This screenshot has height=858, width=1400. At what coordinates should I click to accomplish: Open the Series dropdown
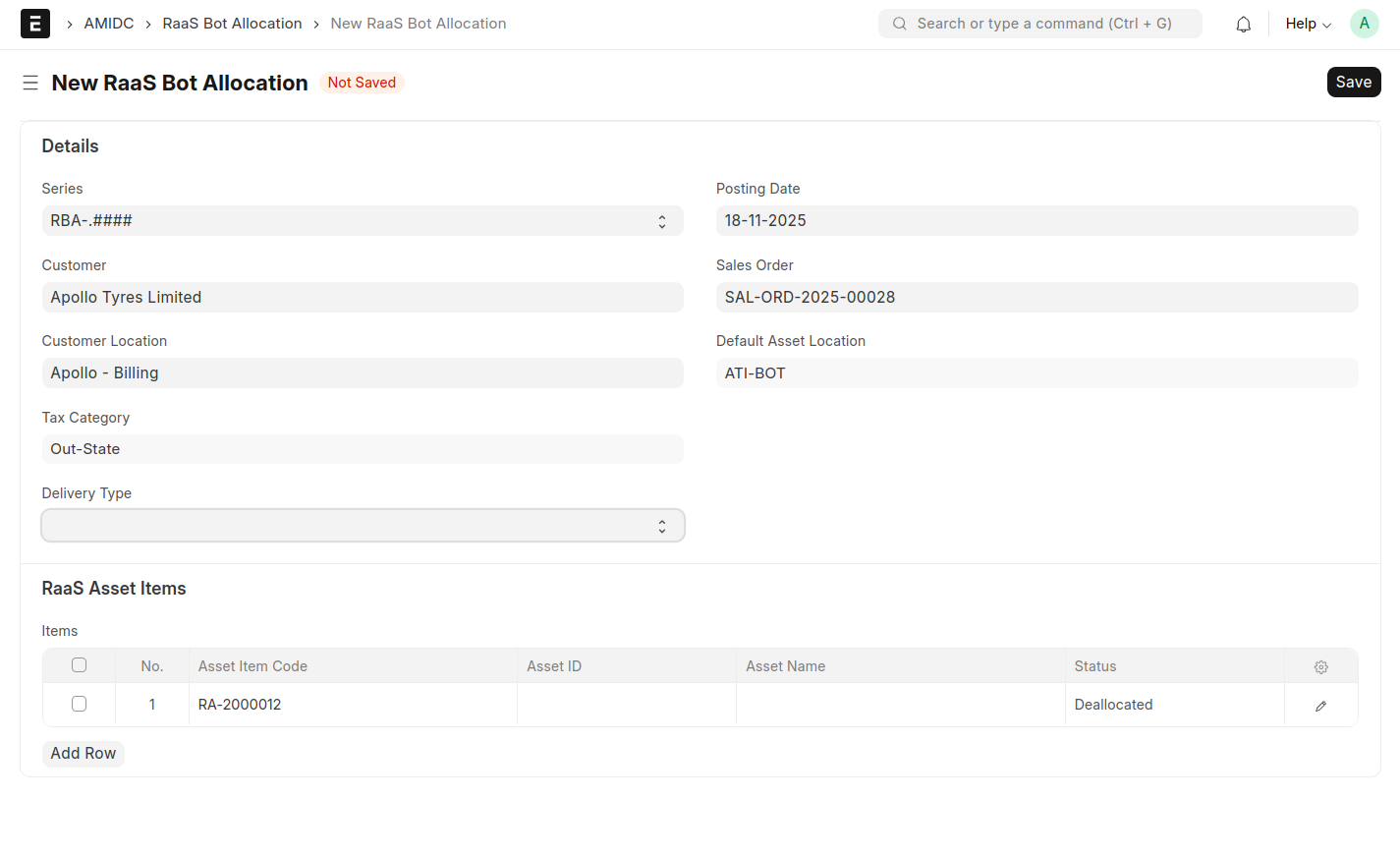[x=362, y=221]
